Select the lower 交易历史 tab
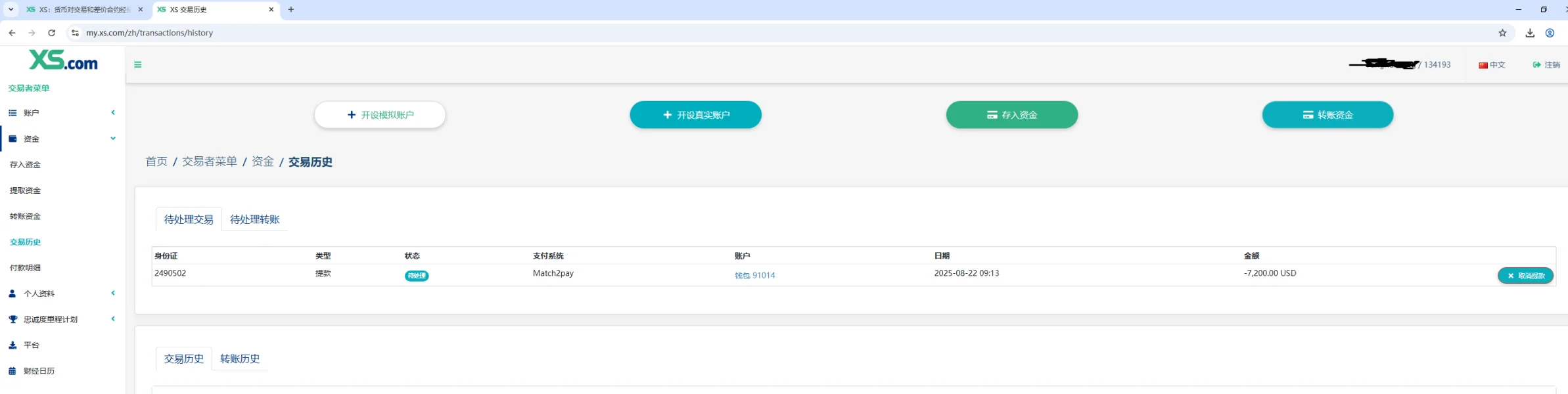1568x394 pixels. (184, 359)
